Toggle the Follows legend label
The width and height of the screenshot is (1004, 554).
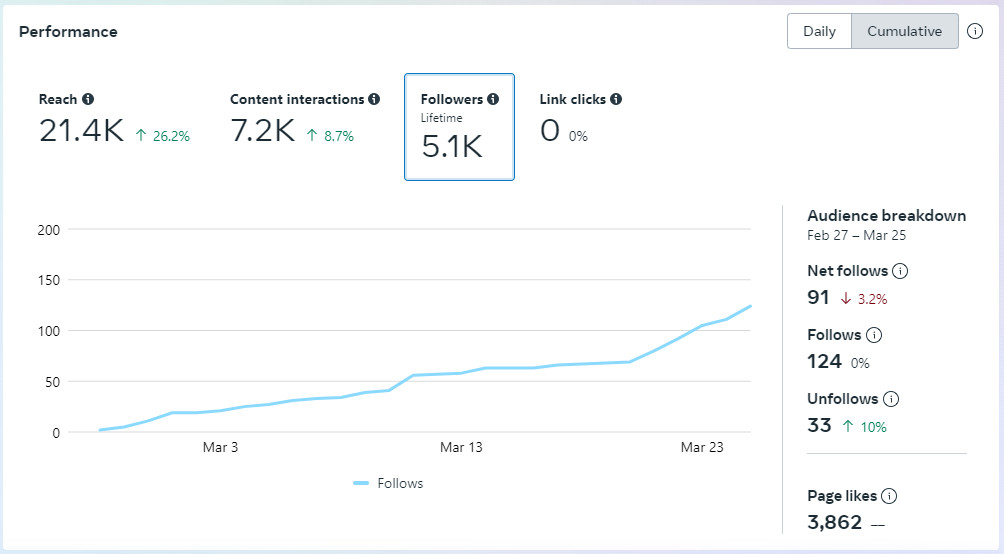400,484
